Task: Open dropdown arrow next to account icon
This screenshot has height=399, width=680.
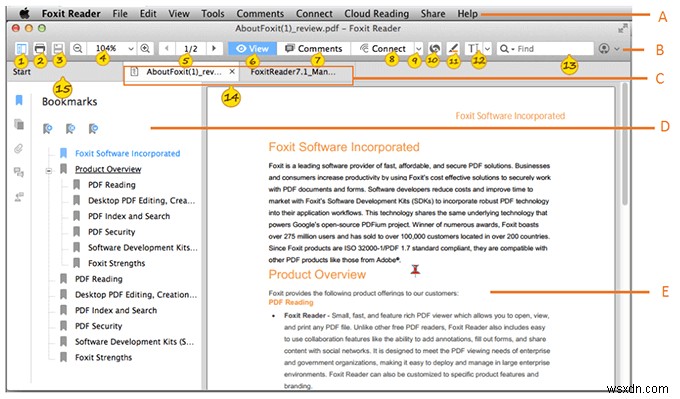Action: (617, 49)
